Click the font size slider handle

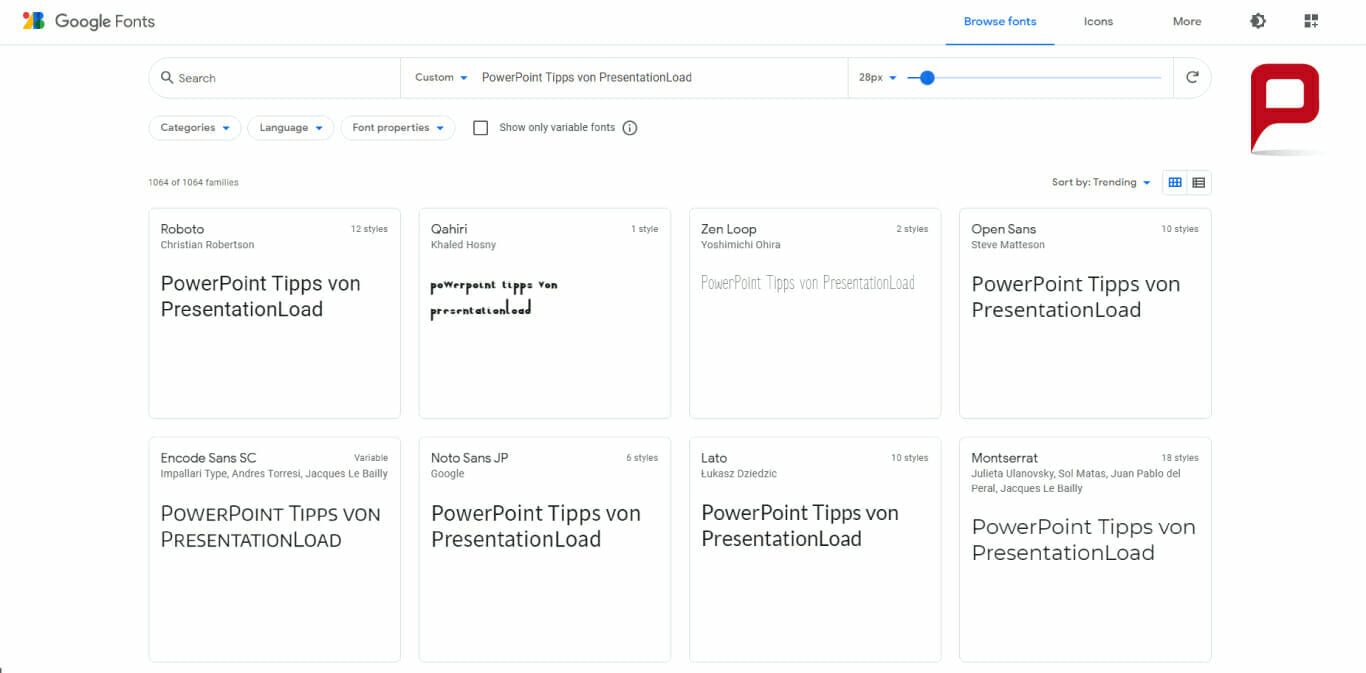click(927, 77)
